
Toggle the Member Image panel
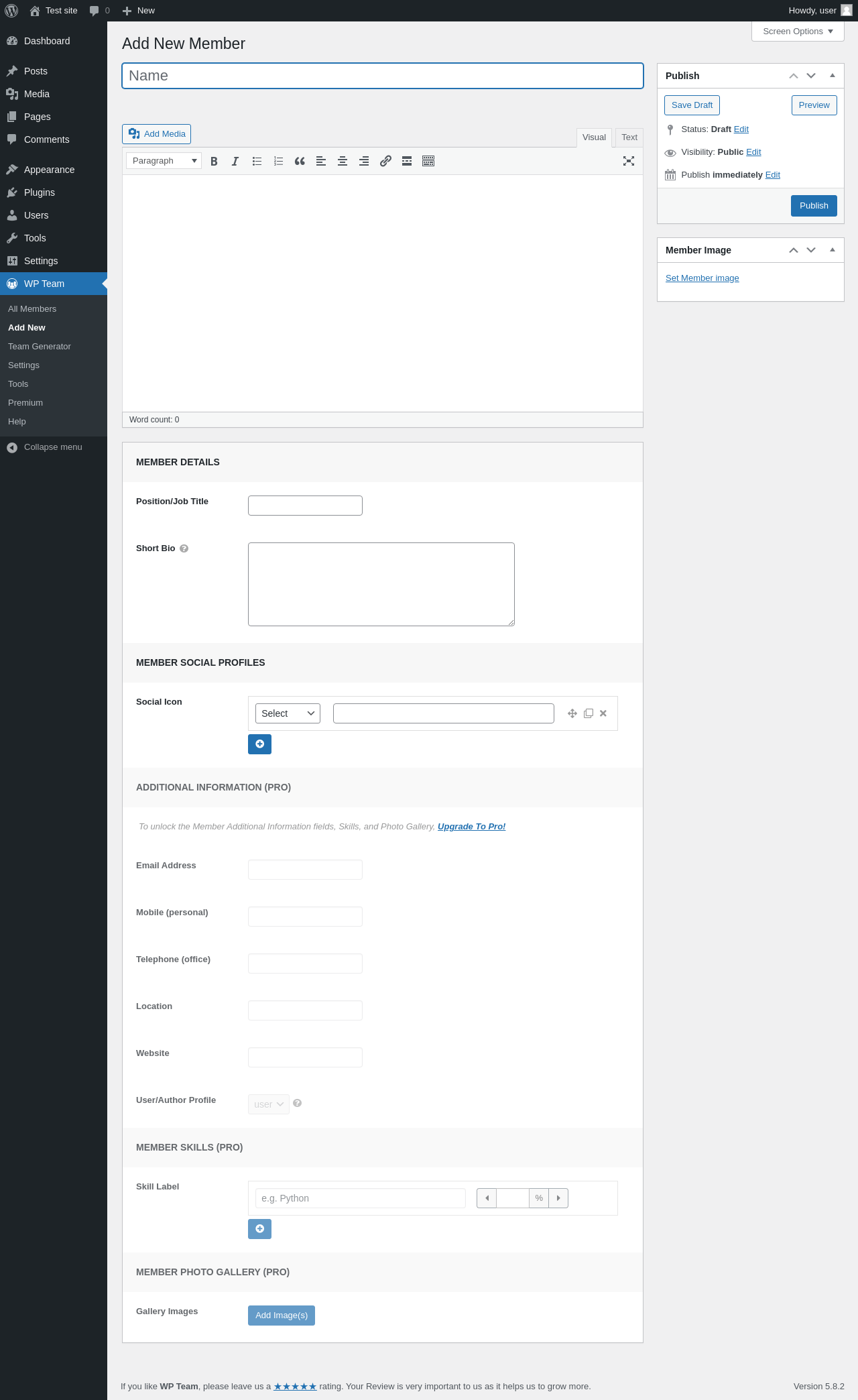pyautogui.click(x=833, y=250)
